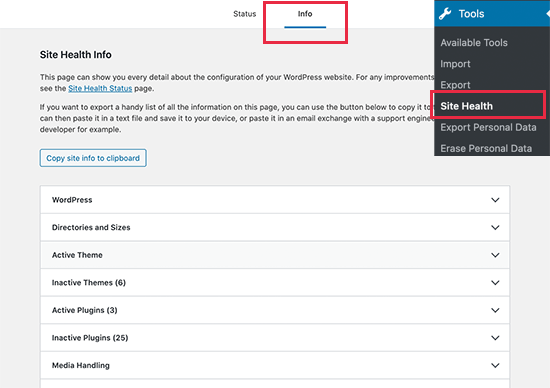
Task: Click the Tools wrench icon
Action: (445, 14)
